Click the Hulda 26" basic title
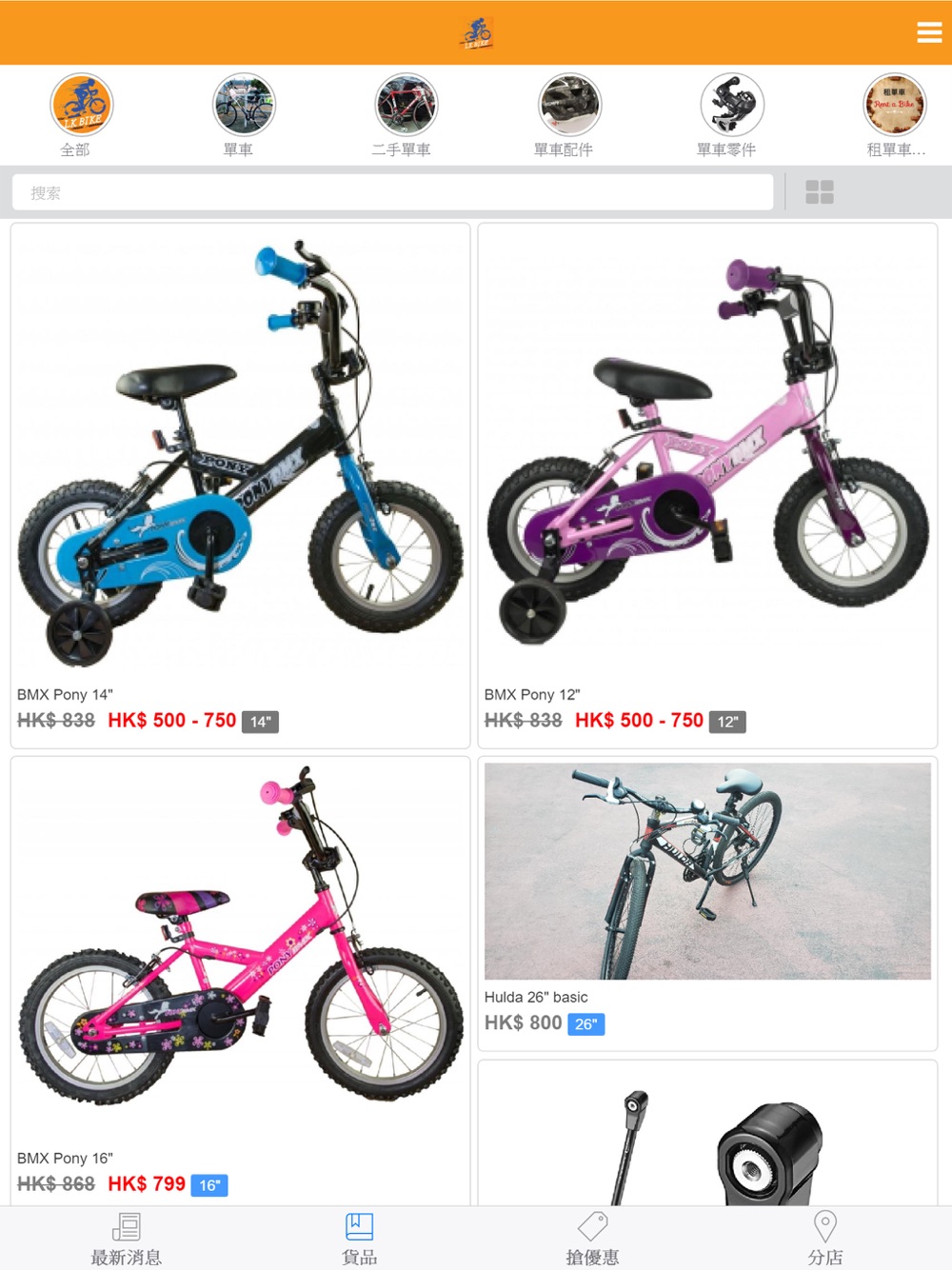952x1270 pixels. [536, 997]
